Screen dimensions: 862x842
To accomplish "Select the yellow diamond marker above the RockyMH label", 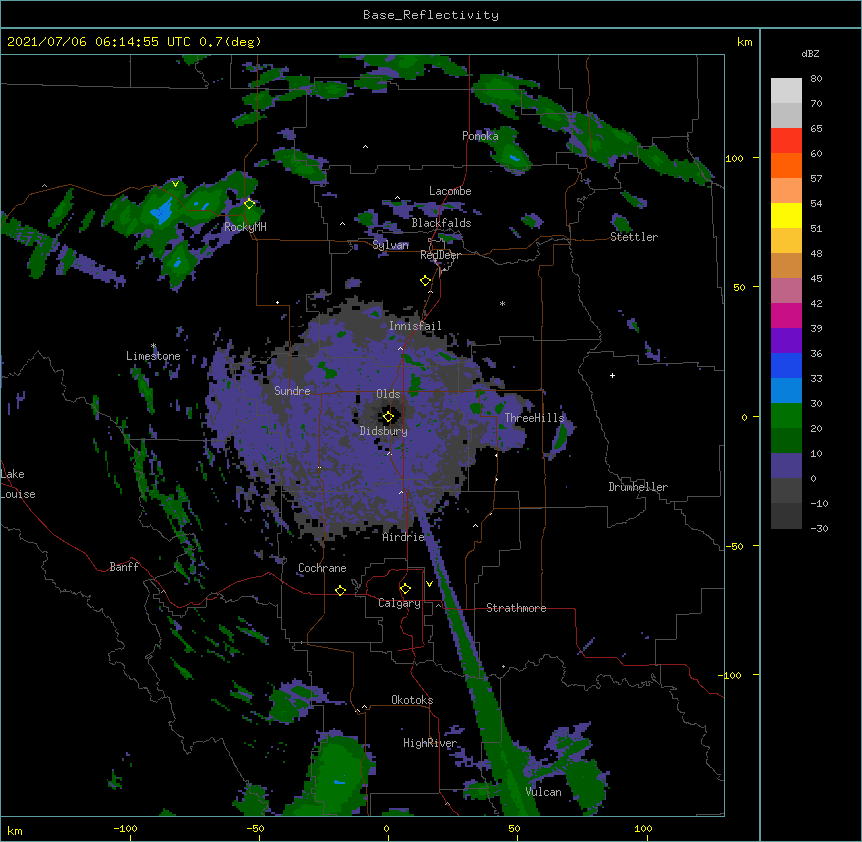I will 249,204.
